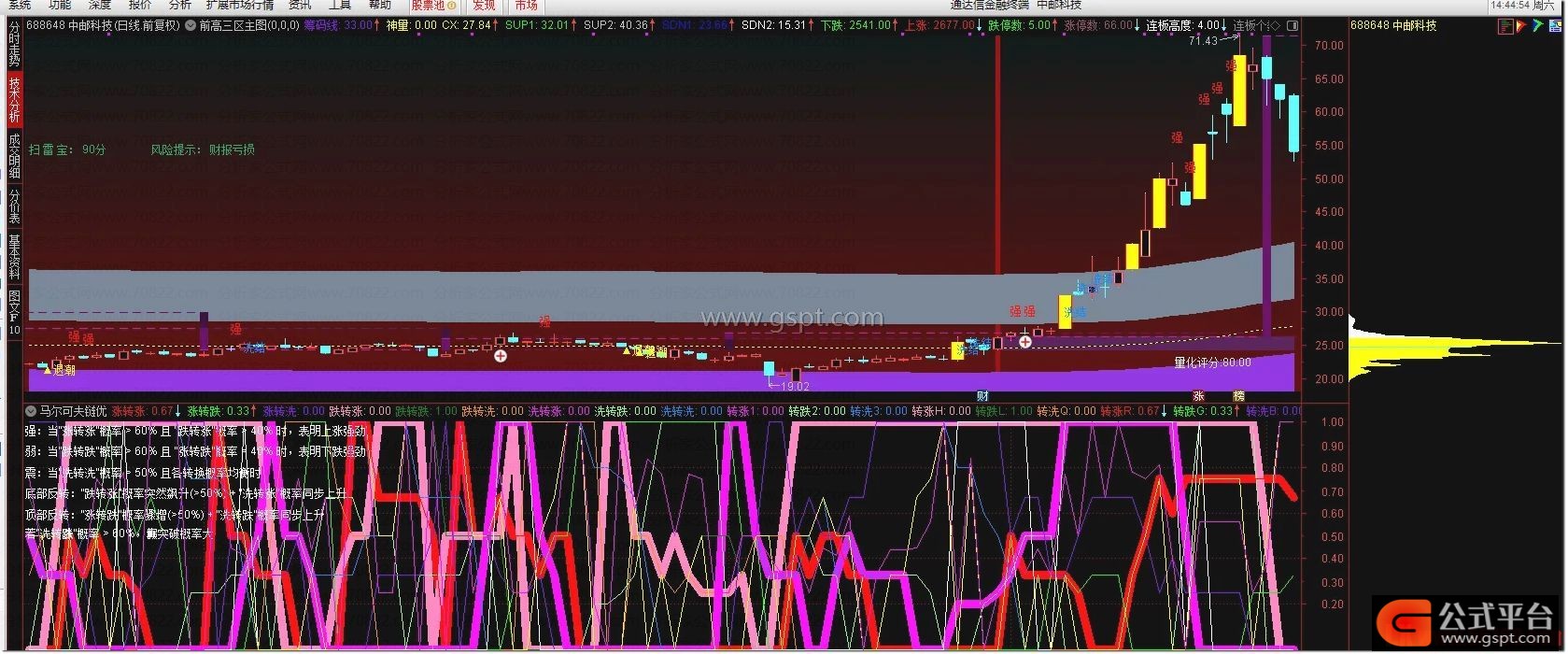
Task: Click the 连板高度: 4.00 indicator value
Action: [1183, 25]
